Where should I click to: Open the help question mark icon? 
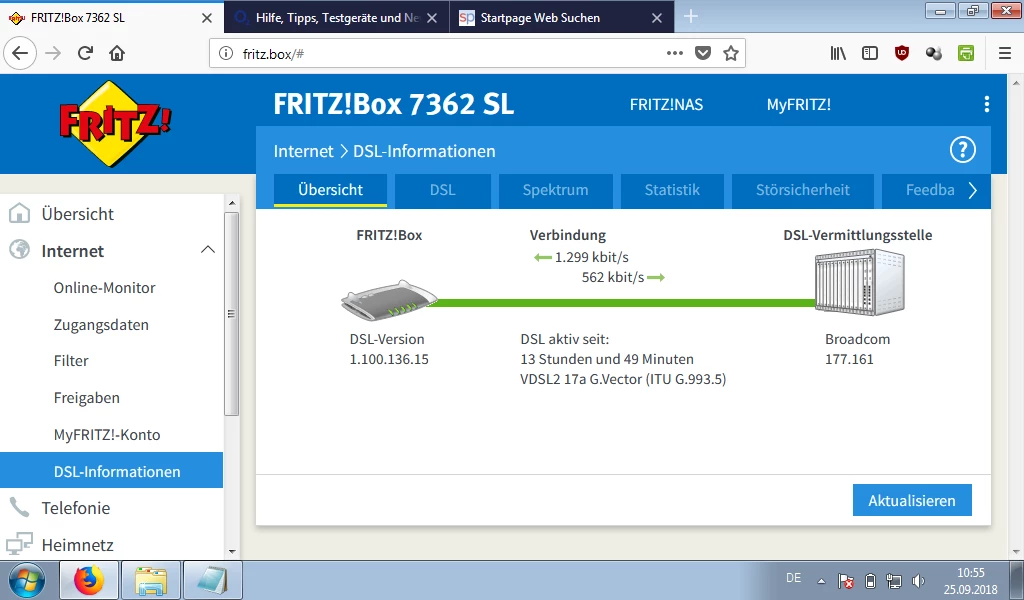[x=963, y=150]
